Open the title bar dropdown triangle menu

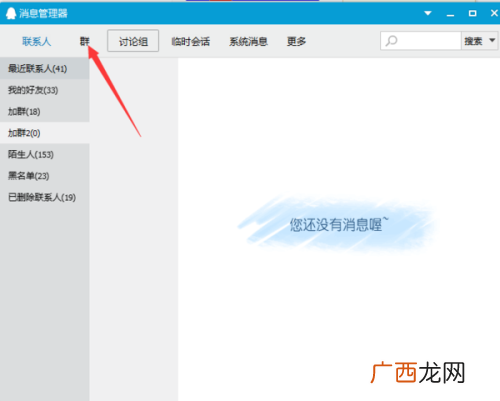coord(428,13)
